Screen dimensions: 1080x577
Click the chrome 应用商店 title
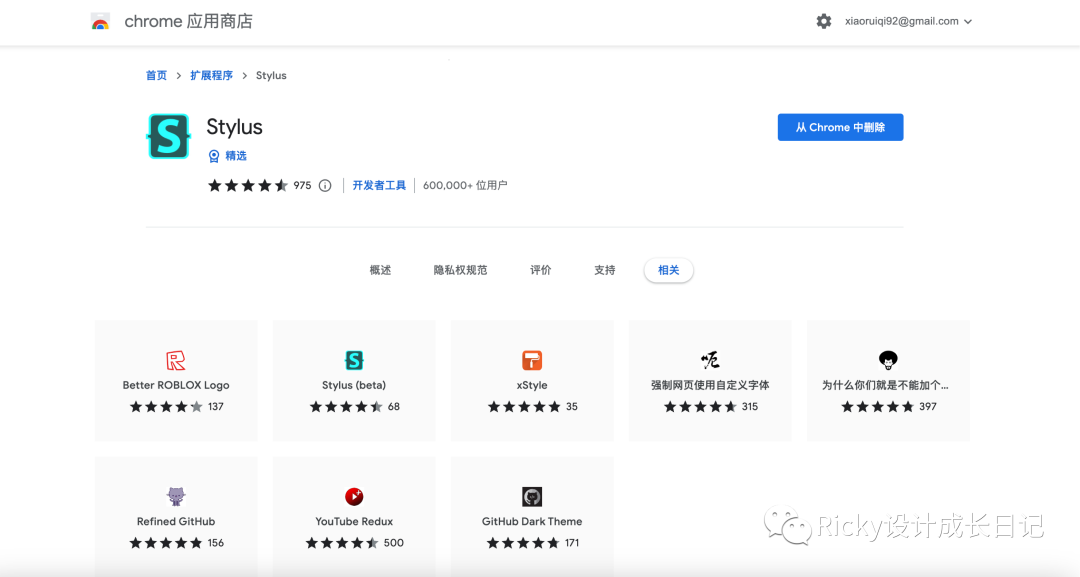(x=188, y=21)
